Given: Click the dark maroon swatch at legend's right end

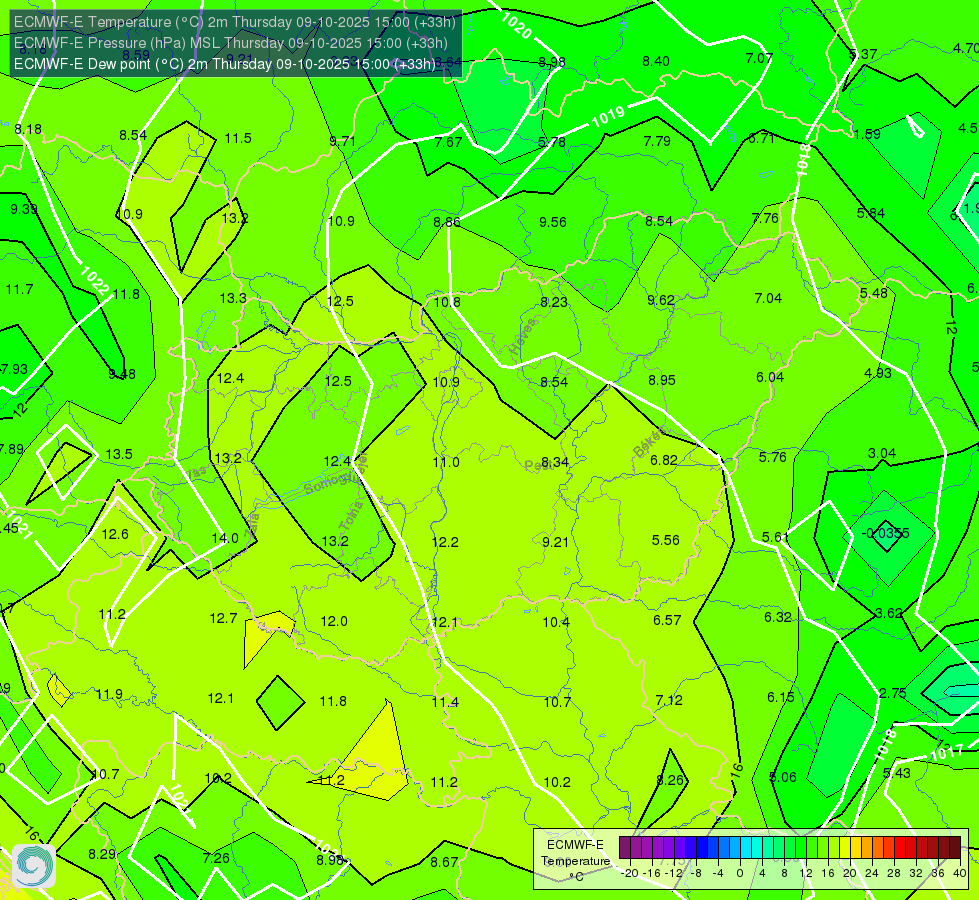Looking at the screenshot, I should click(955, 848).
